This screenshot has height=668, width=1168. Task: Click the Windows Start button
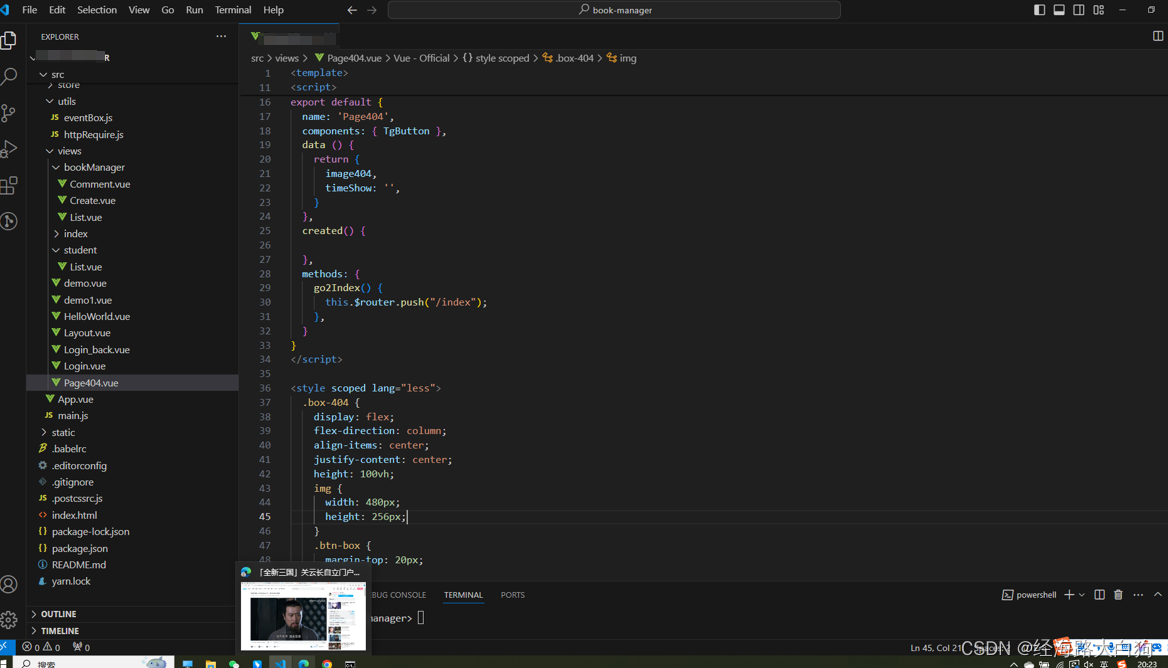click(x=4, y=663)
